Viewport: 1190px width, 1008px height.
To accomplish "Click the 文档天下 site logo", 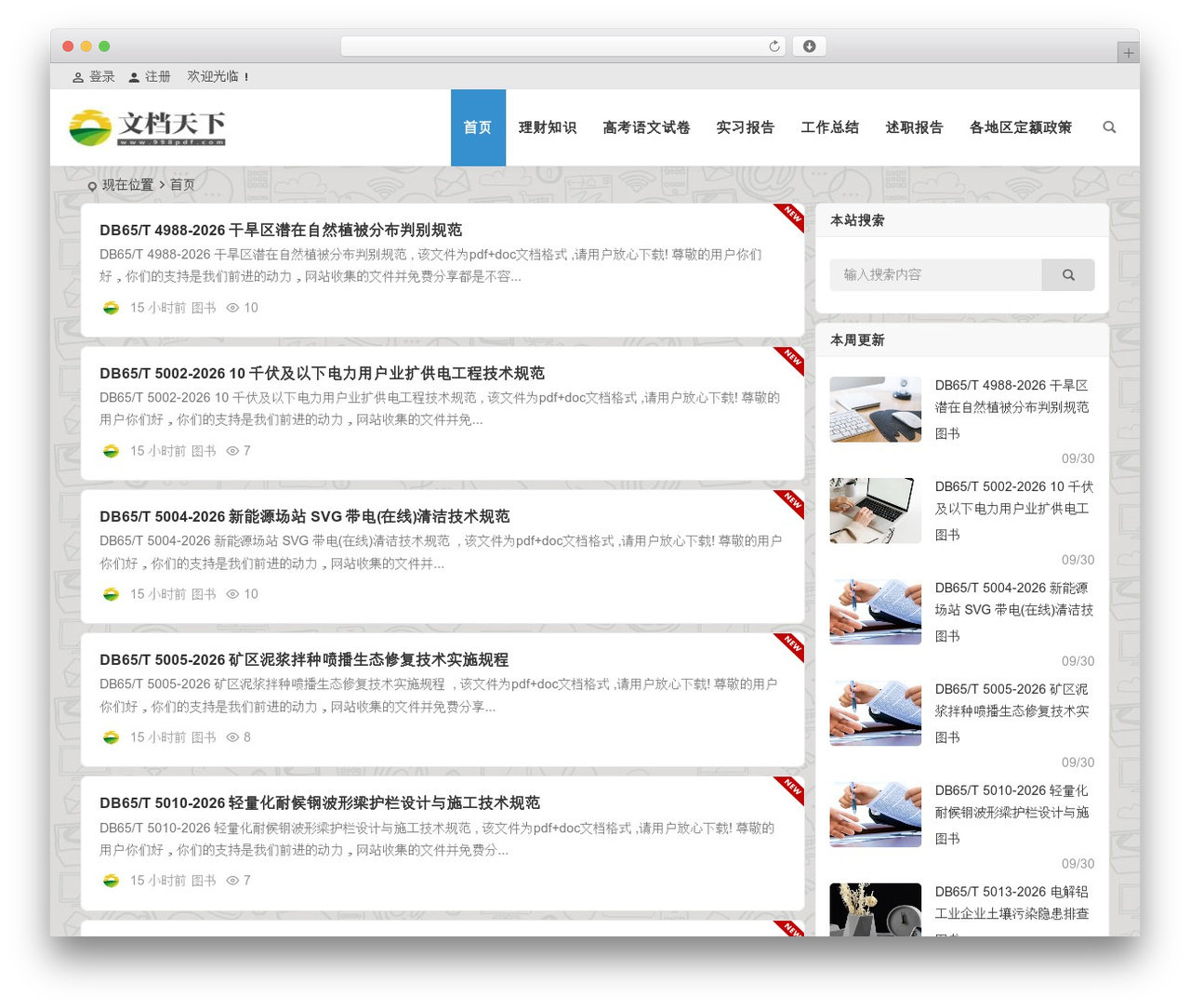I will pos(148,127).
